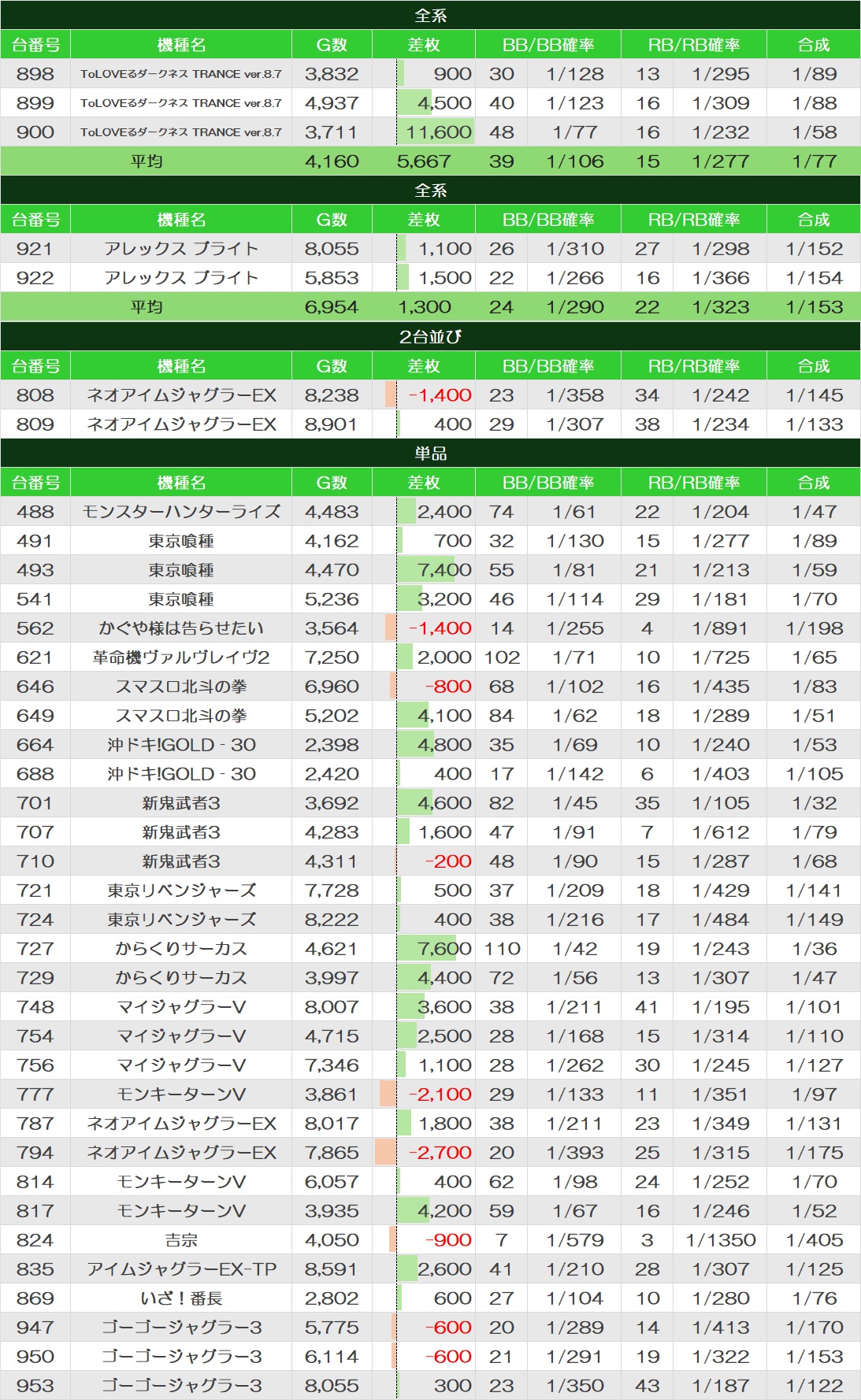Image resolution: width=861 pixels, height=1400 pixels.
Task: Select かぐや様は告らせたい machine name
Action: click(x=181, y=628)
